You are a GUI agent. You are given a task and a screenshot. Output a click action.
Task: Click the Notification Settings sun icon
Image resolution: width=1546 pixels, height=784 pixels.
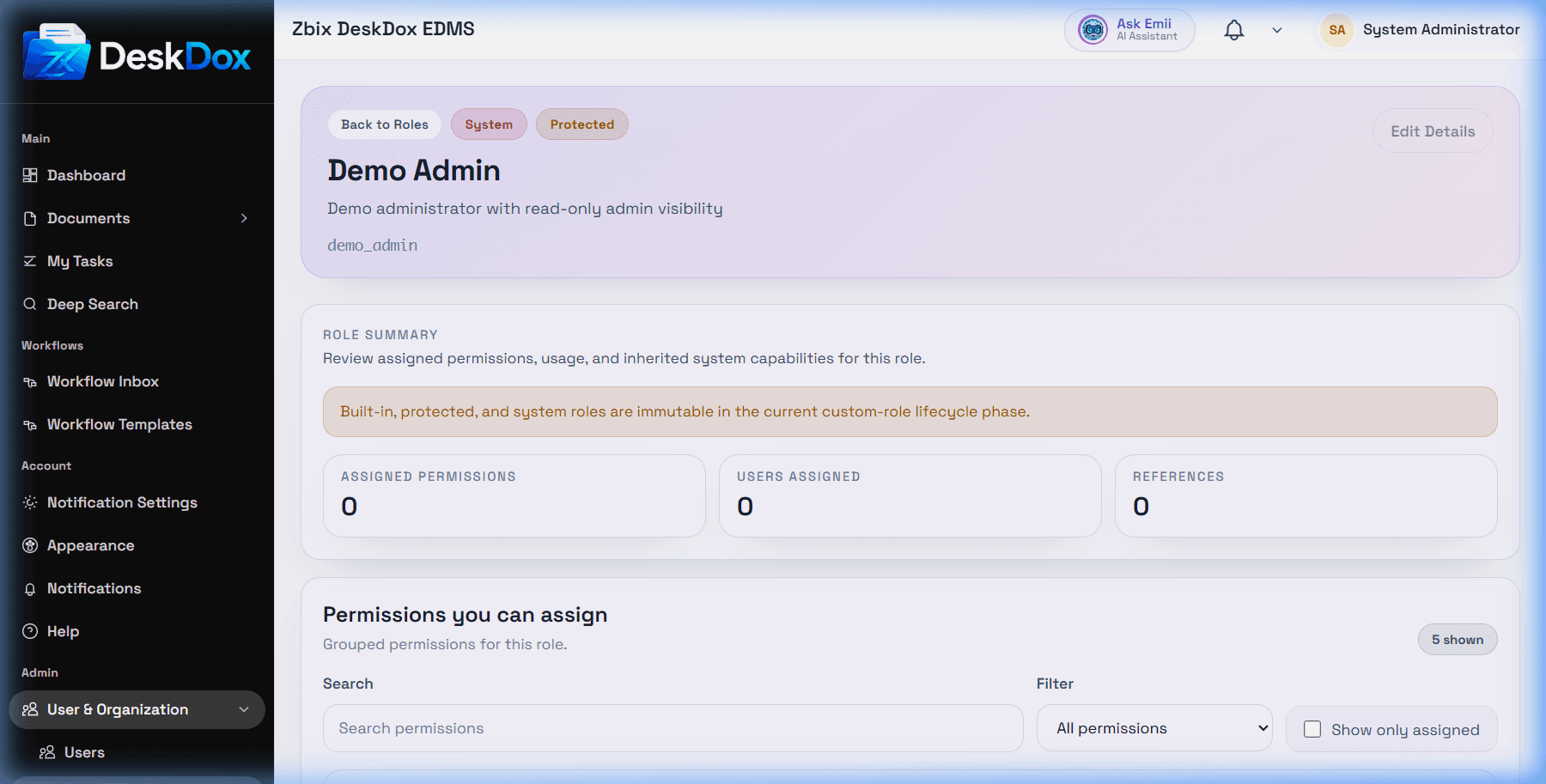[30, 502]
